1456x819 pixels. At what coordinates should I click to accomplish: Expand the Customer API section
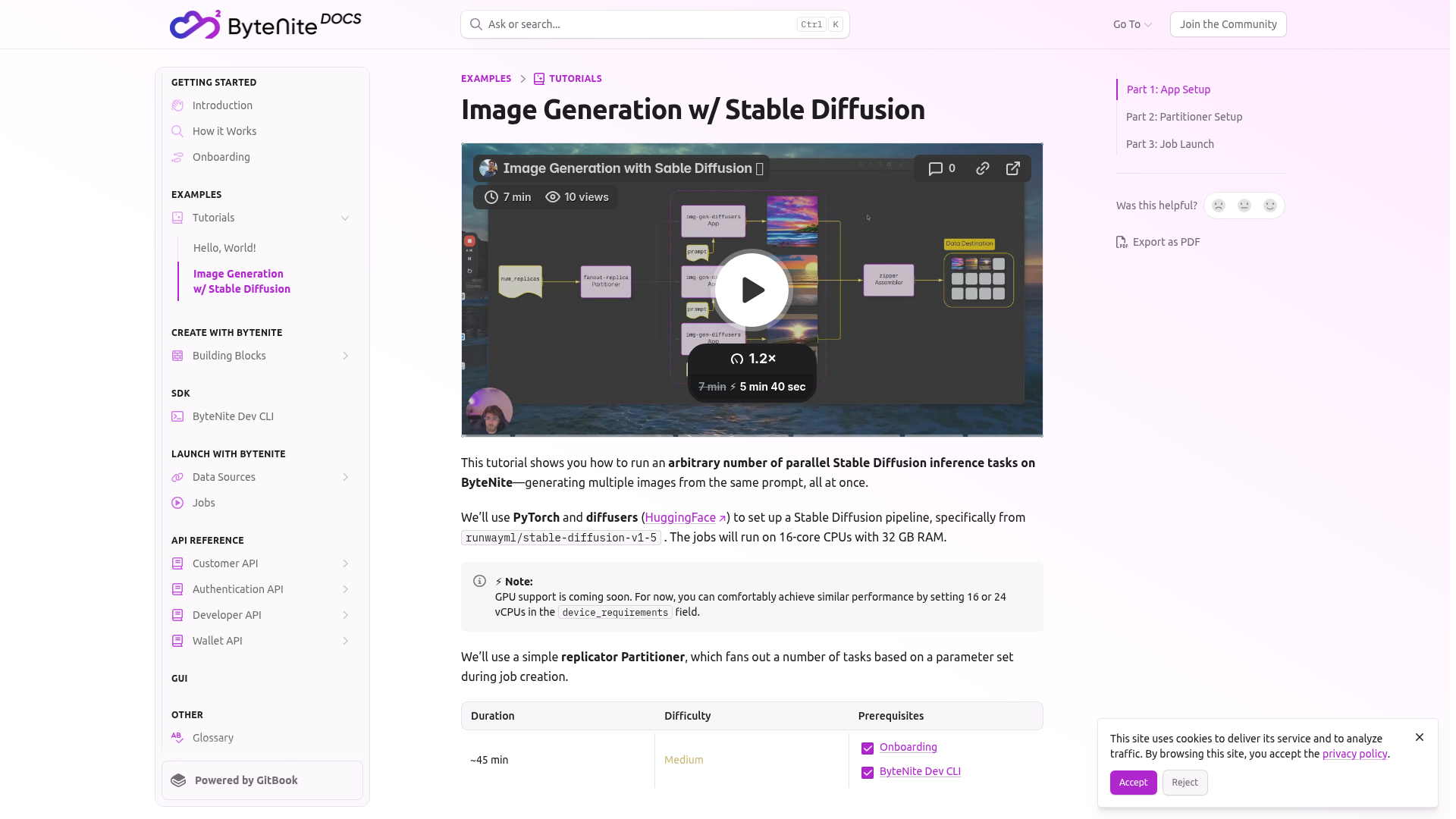pos(345,563)
